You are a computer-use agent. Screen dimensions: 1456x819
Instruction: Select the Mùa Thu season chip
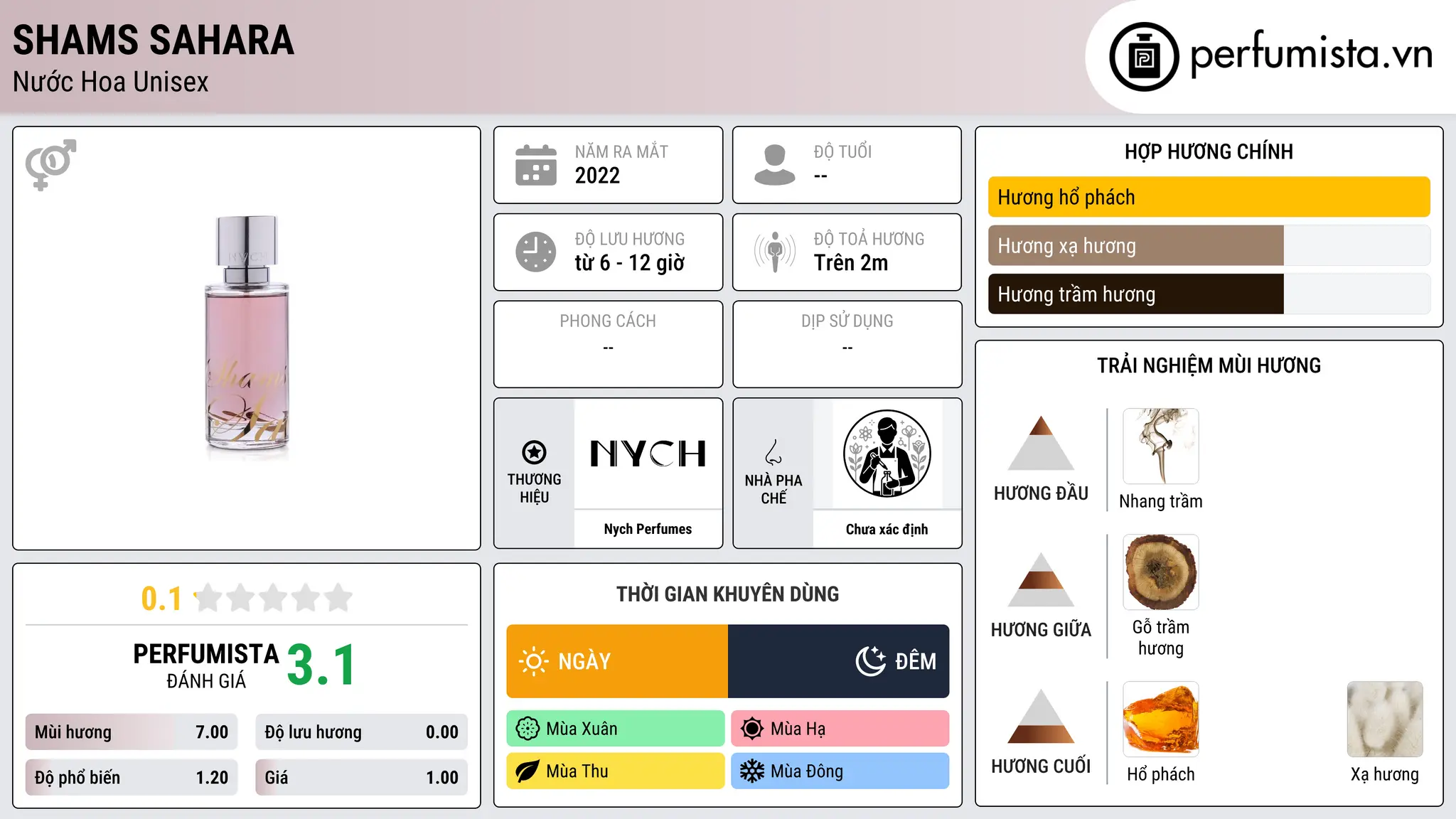pos(616,771)
